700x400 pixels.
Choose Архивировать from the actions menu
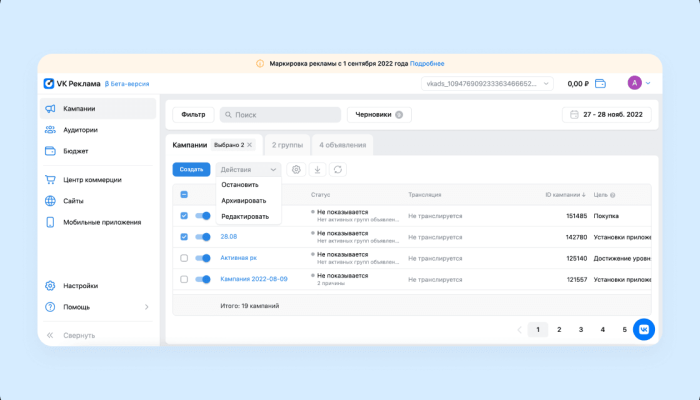coord(243,200)
